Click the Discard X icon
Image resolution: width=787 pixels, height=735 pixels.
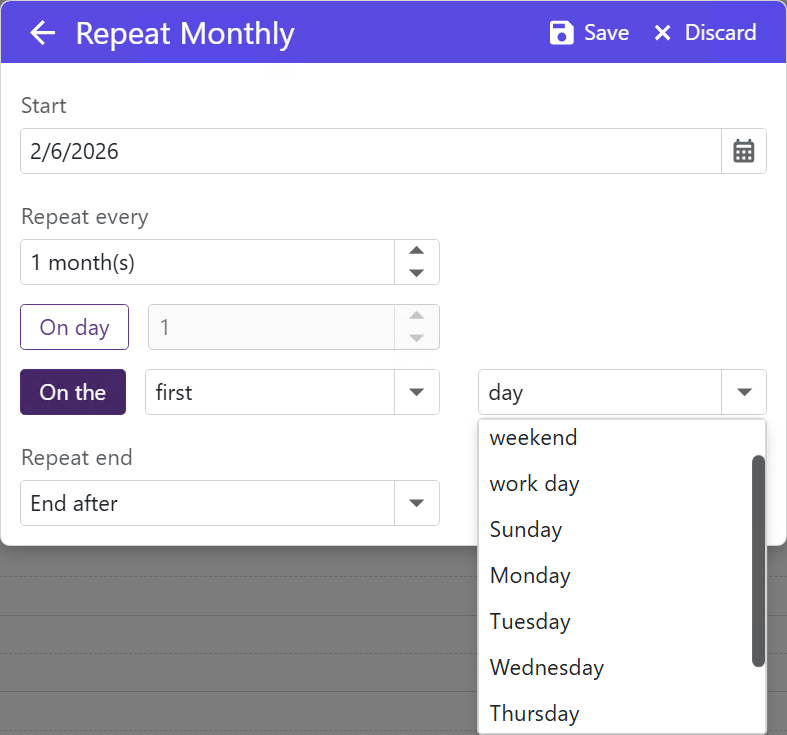click(x=662, y=33)
